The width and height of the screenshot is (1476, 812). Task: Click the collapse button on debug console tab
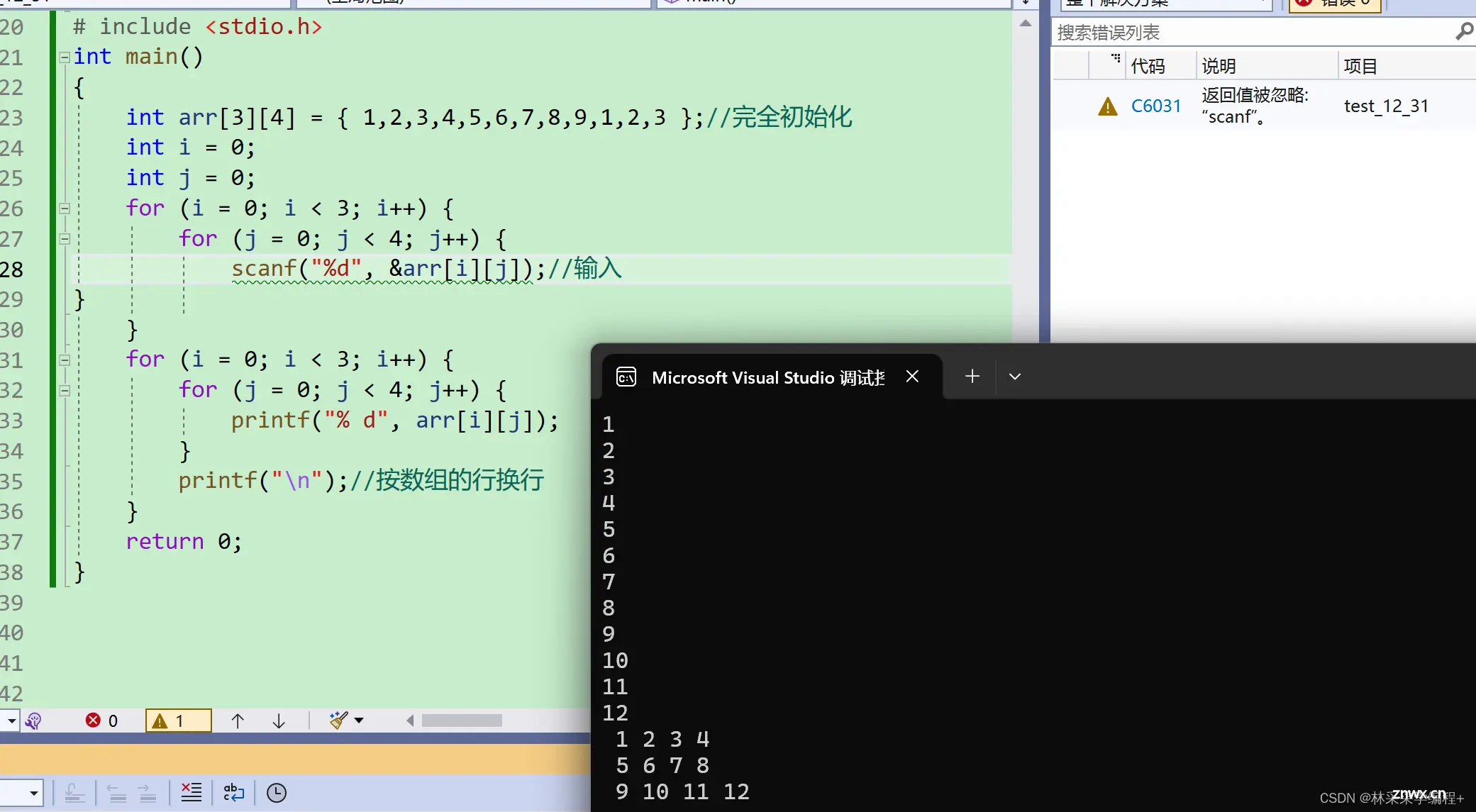(x=1016, y=377)
